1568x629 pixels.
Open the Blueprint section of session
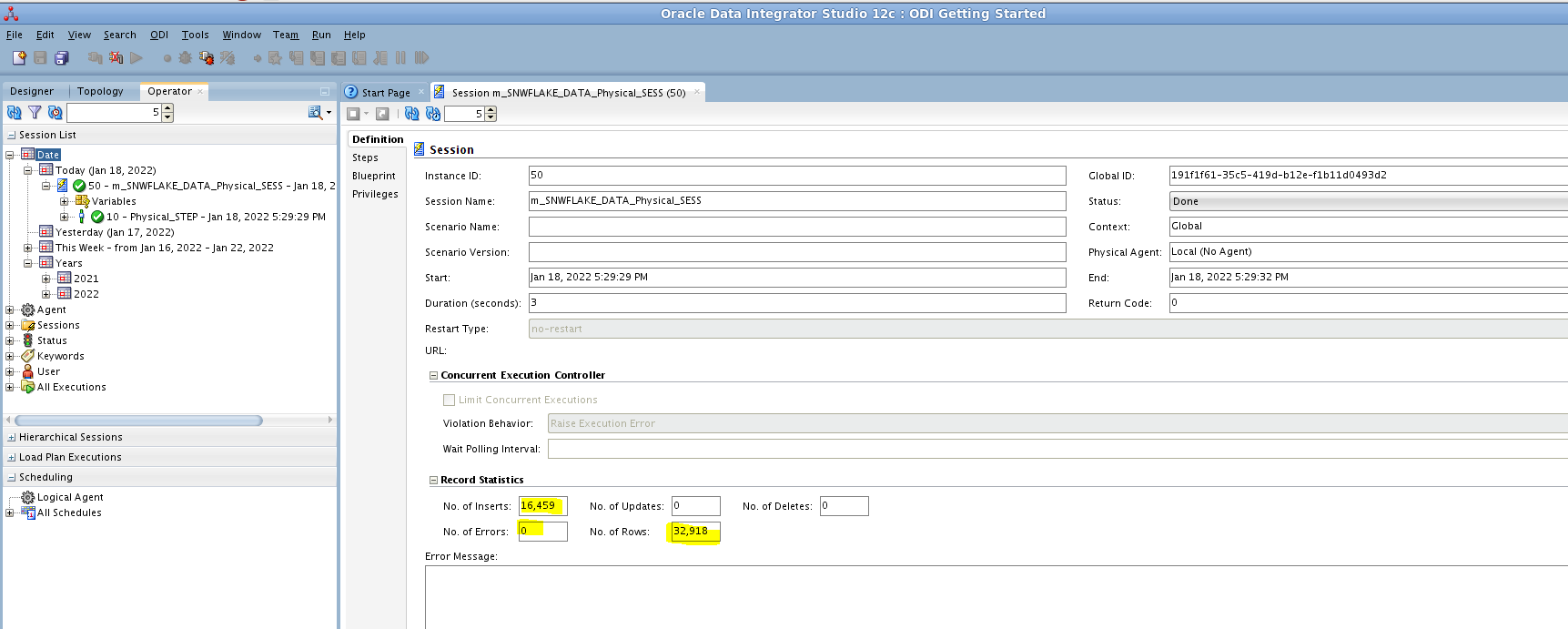click(373, 176)
